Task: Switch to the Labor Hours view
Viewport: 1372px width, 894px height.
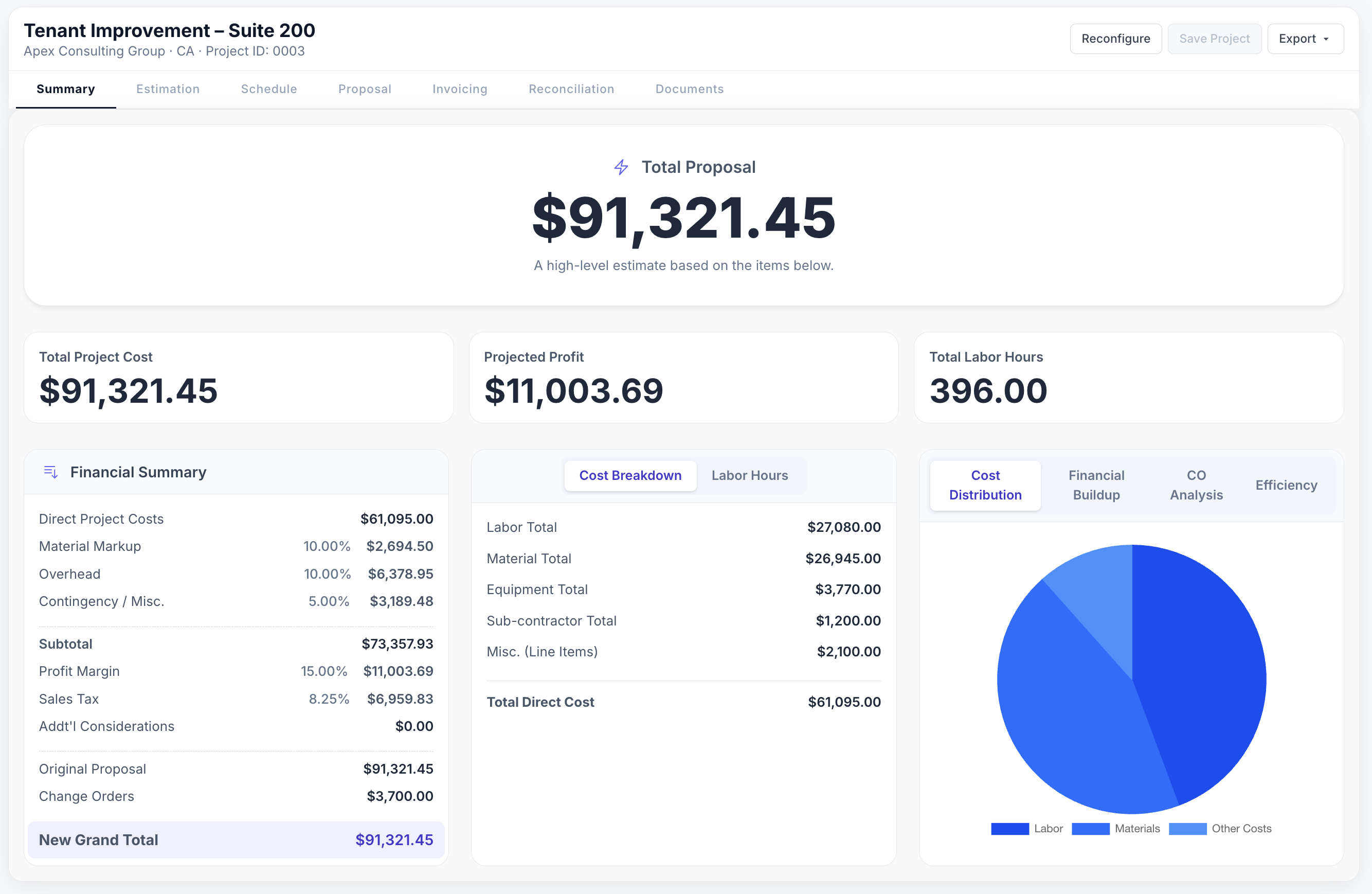Action: point(749,475)
